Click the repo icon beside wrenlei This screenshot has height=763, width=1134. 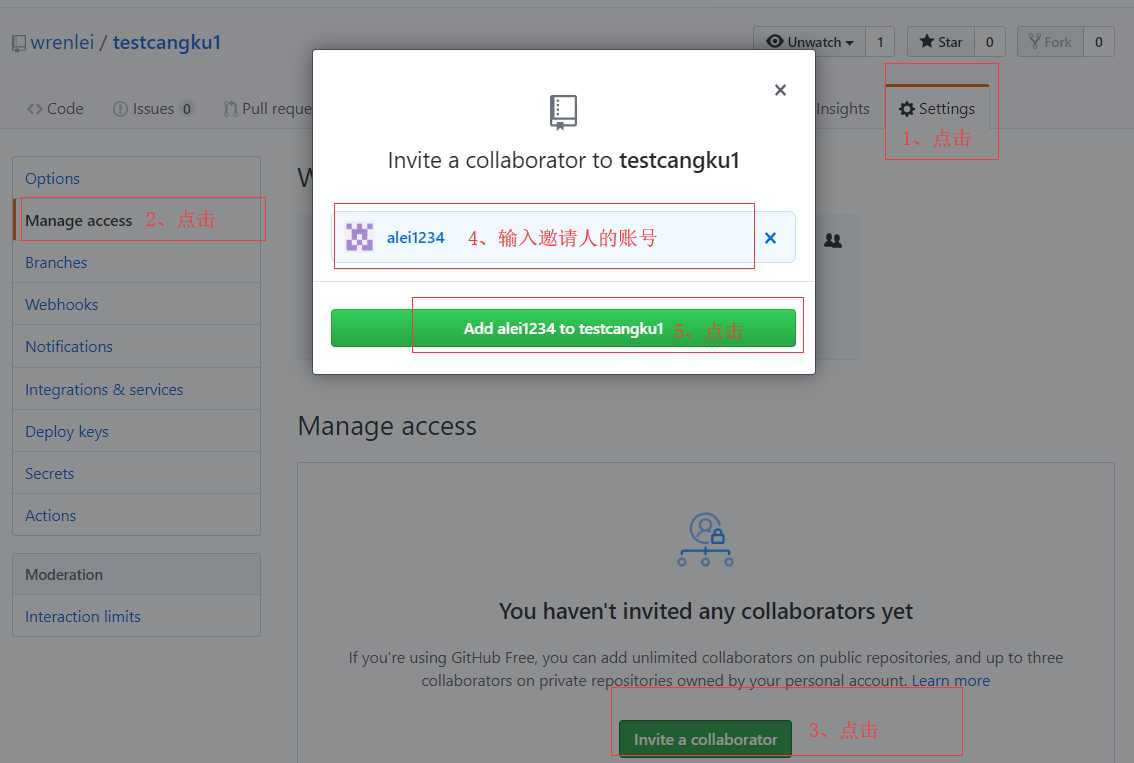[19, 44]
